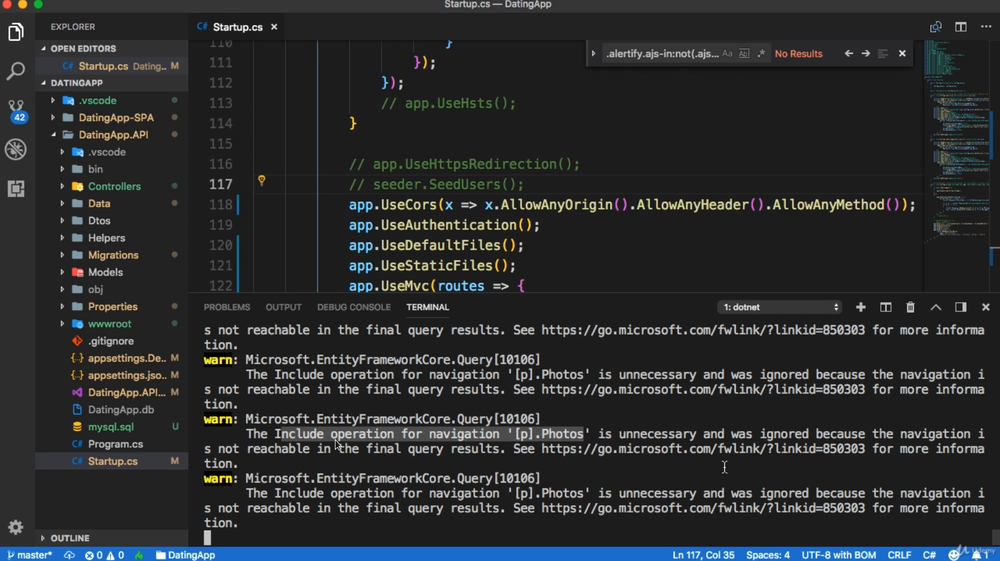Split the editor using top-right icon

click(x=960, y=27)
